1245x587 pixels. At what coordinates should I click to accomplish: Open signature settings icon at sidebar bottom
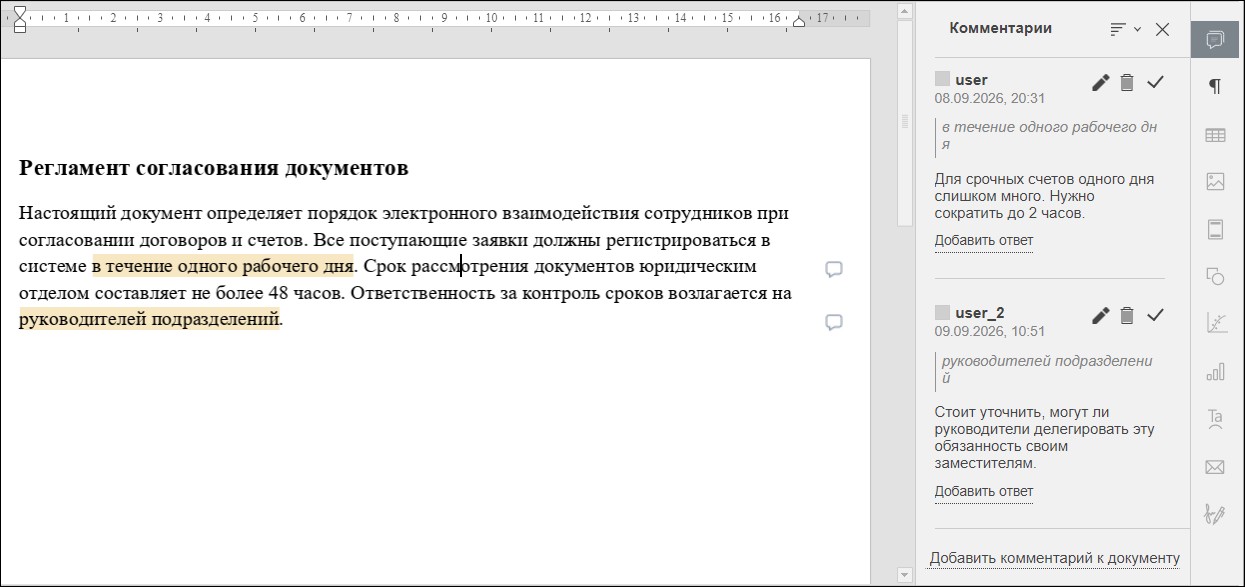pos(1215,514)
